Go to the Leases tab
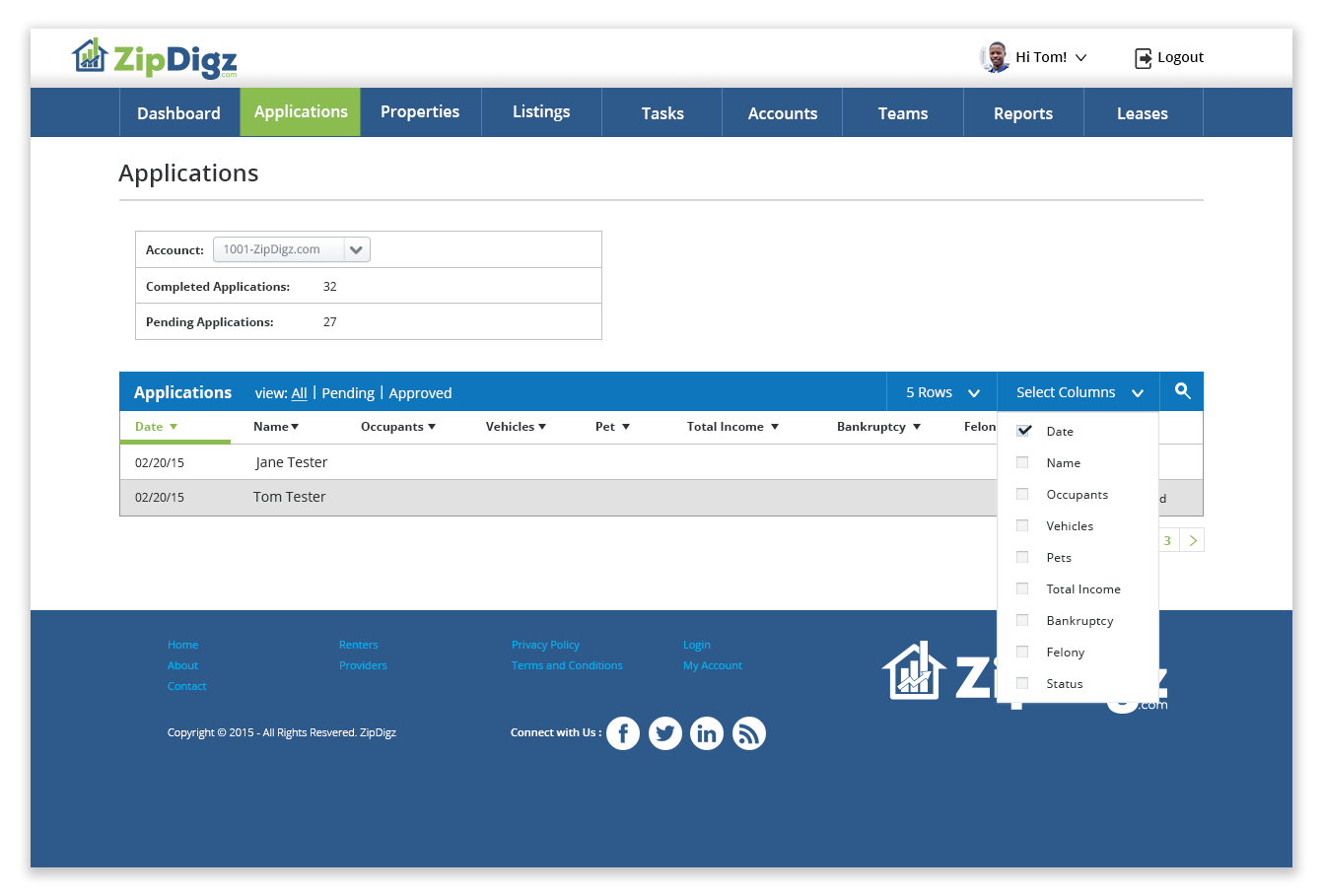Image resolution: width=1323 pixels, height=896 pixels. (x=1143, y=112)
